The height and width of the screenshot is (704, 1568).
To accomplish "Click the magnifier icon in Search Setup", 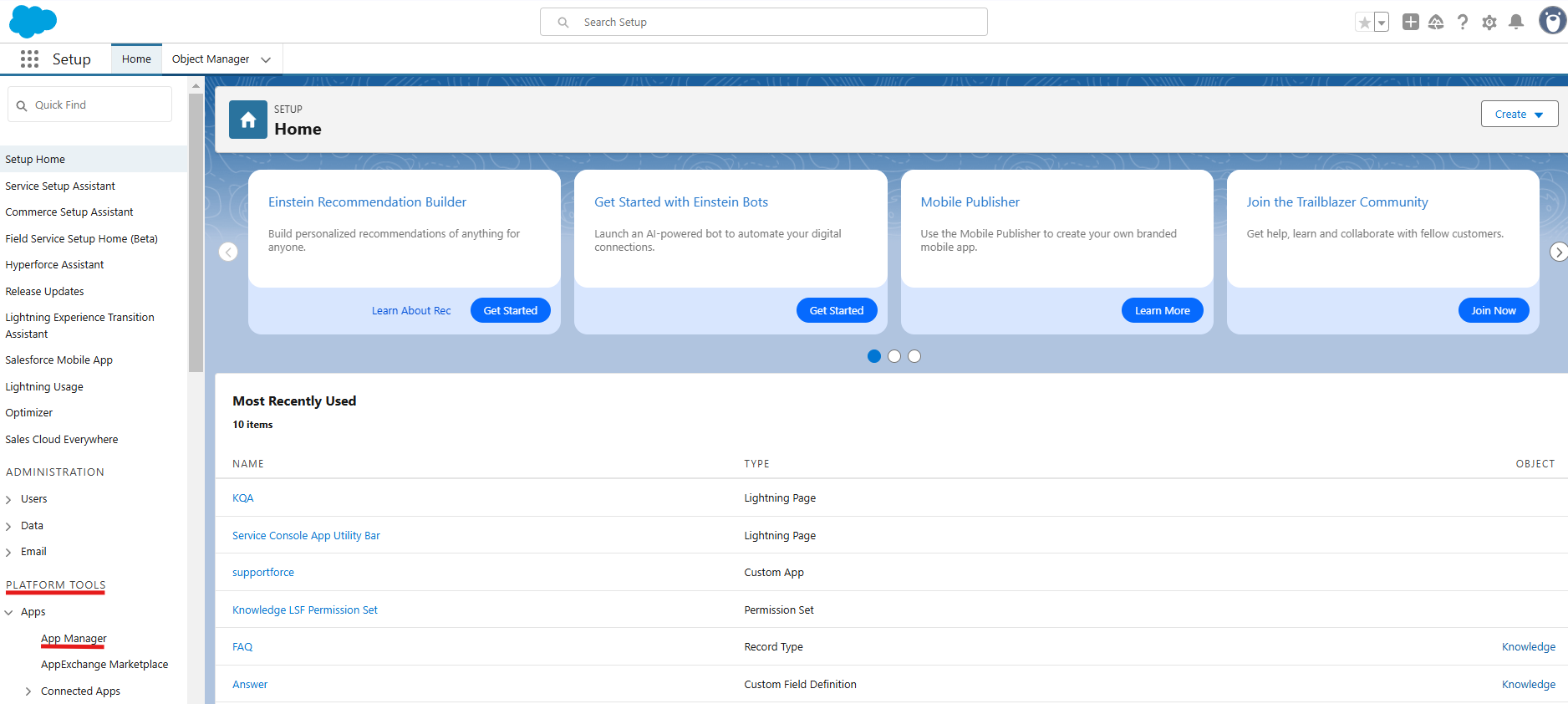I will 563,23.
